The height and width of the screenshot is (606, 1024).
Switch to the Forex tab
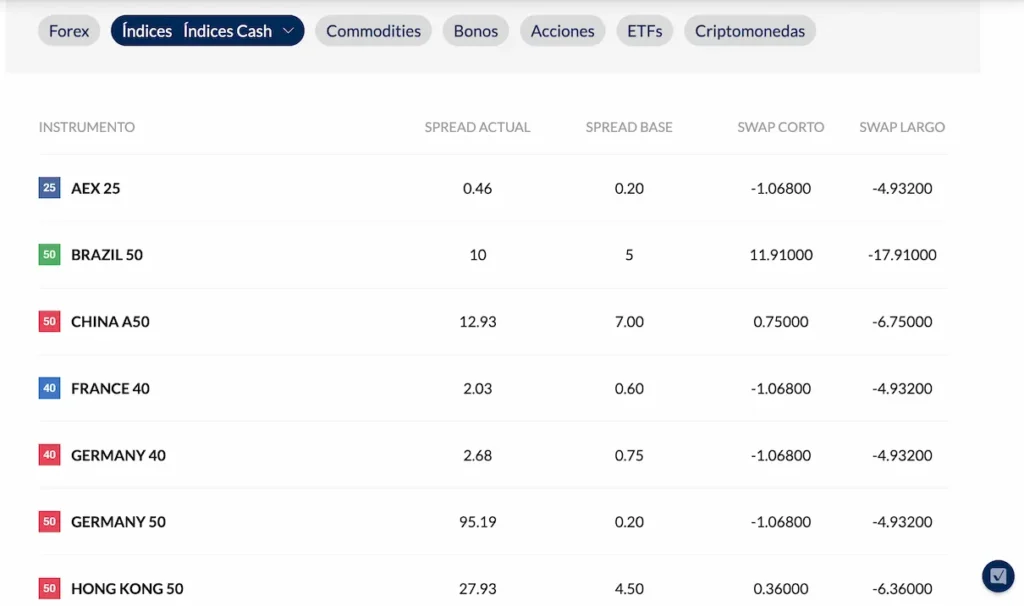click(x=68, y=30)
